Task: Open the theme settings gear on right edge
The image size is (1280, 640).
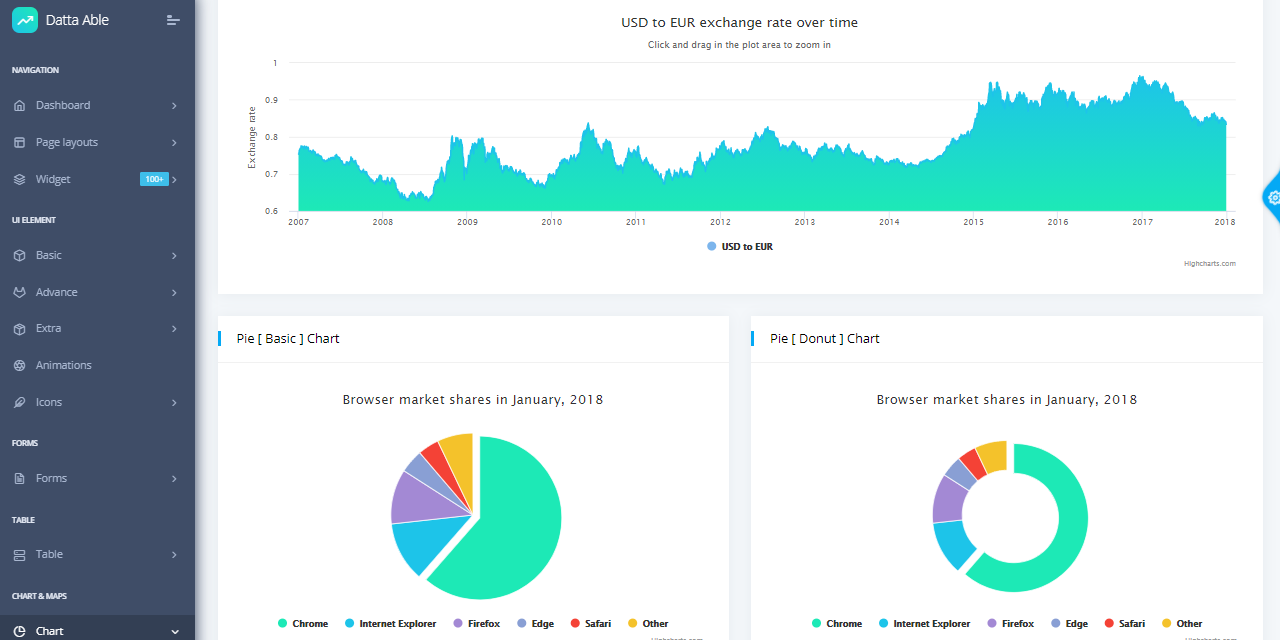Action: tap(1272, 197)
